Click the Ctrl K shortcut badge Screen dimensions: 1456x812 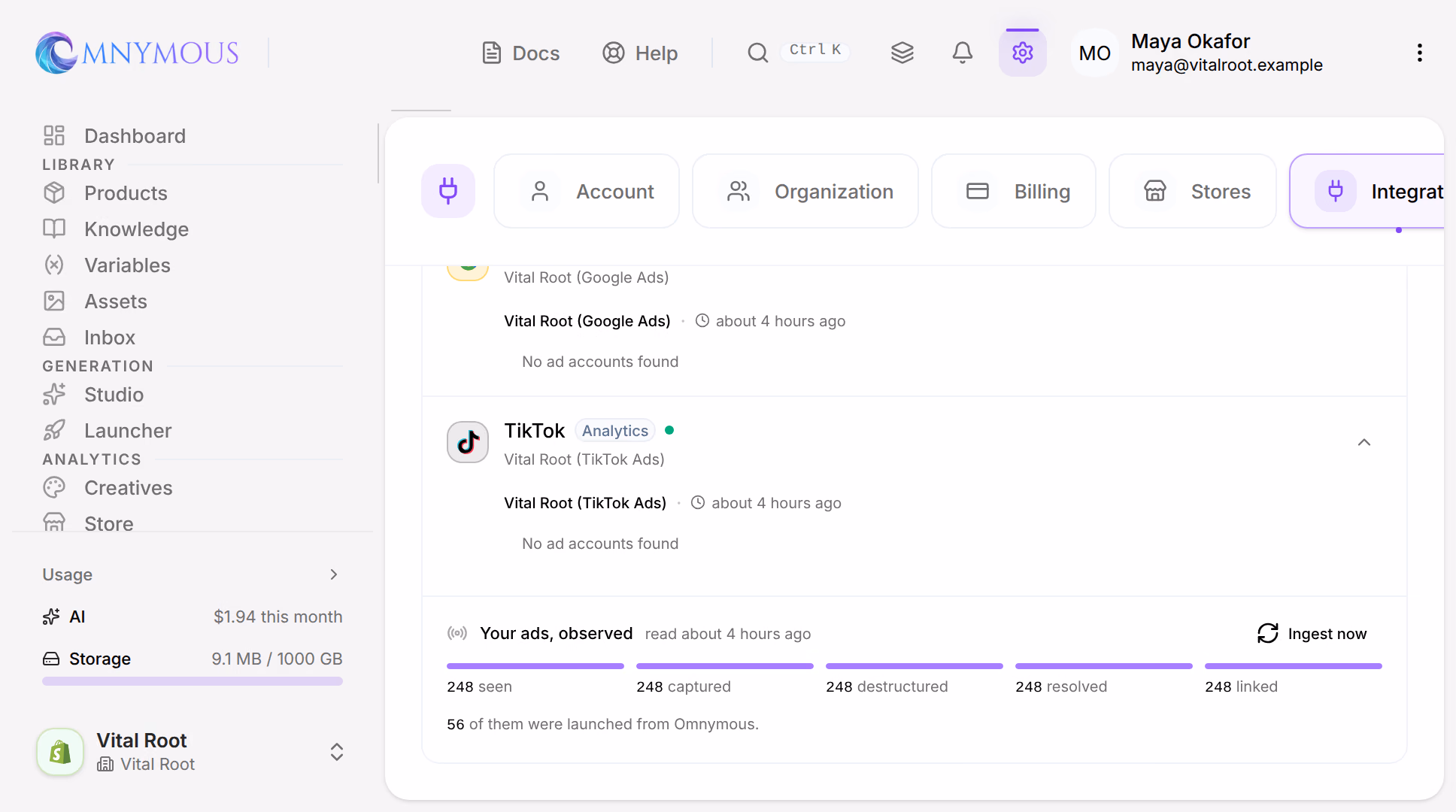click(815, 50)
